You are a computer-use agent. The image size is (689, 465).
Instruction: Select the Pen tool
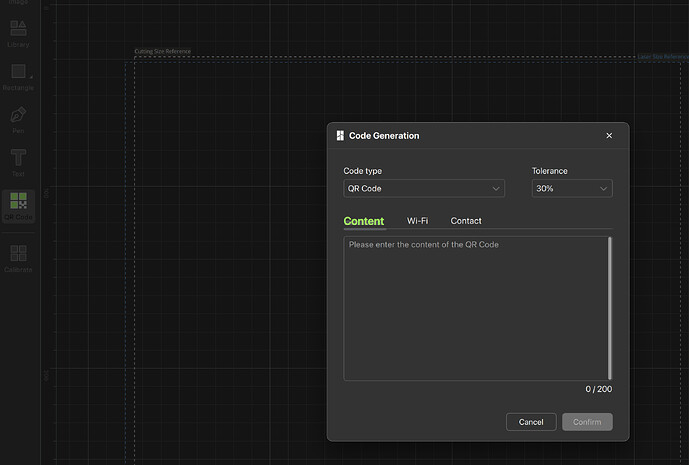click(x=18, y=120)
